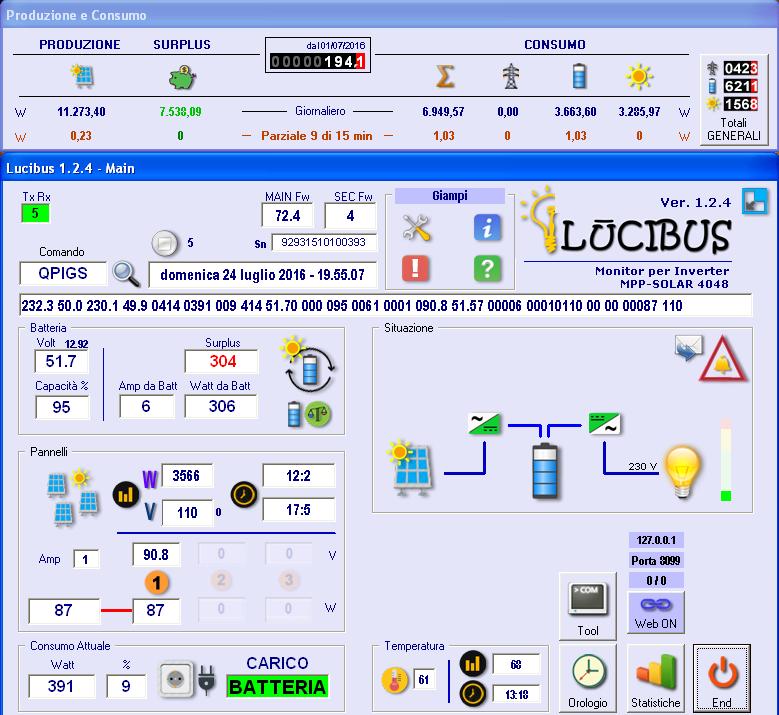
Task: Click the odometer counter da 01/07/2016
Action: 317,55
